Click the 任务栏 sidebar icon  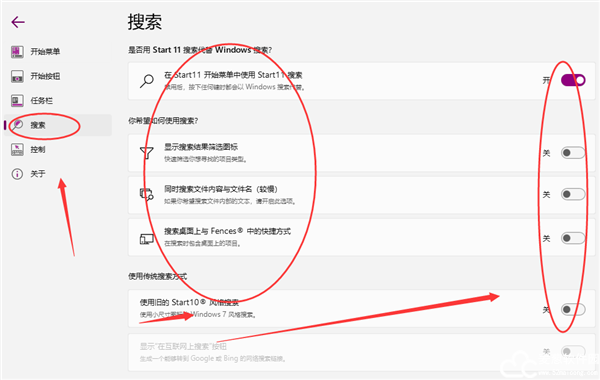[17, 101]
